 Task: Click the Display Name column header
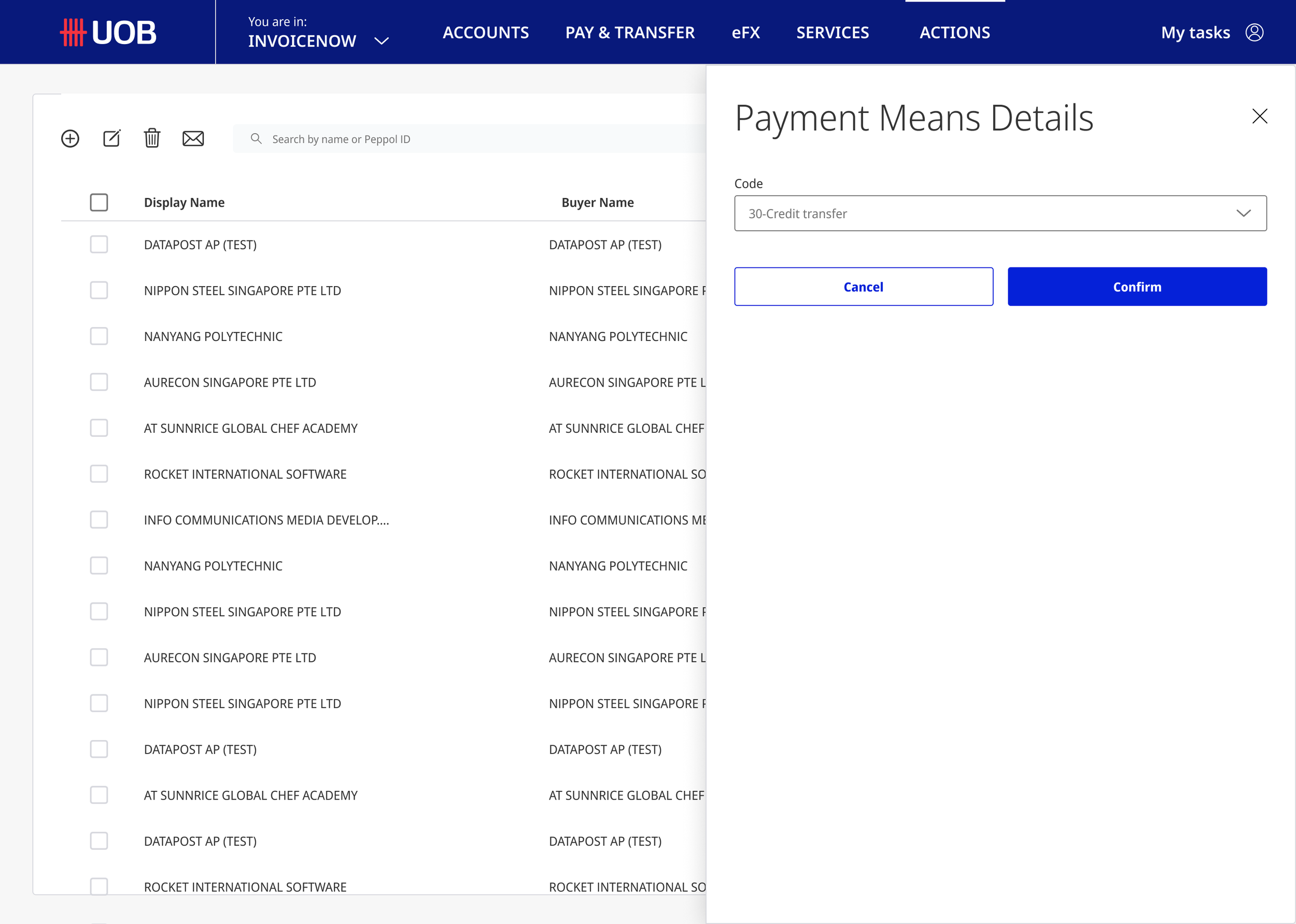point(185,203)
